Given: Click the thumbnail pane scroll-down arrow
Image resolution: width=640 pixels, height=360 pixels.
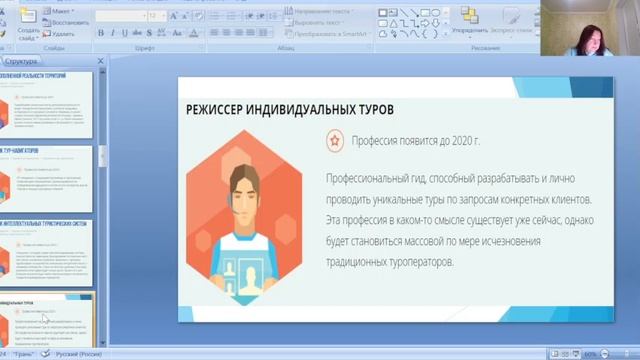Looking at the screenshot, I should point(102,343).
